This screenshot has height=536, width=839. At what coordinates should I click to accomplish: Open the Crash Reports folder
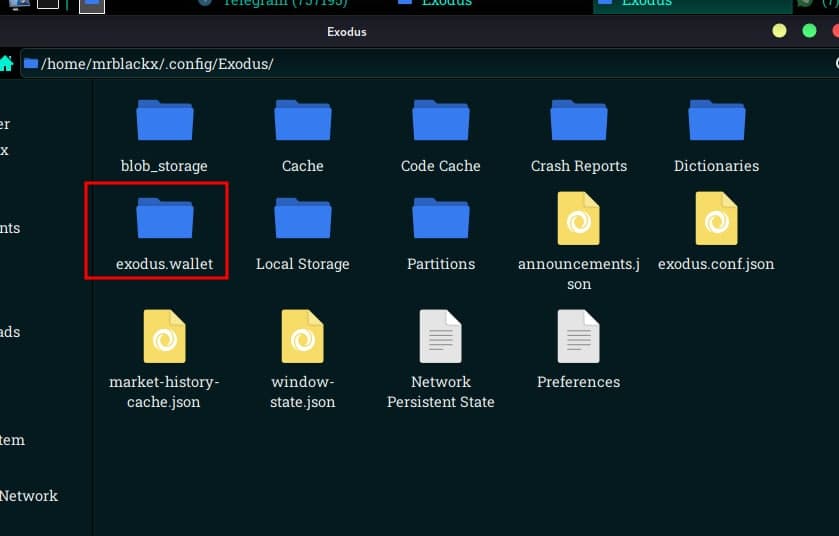pos(578,121)
